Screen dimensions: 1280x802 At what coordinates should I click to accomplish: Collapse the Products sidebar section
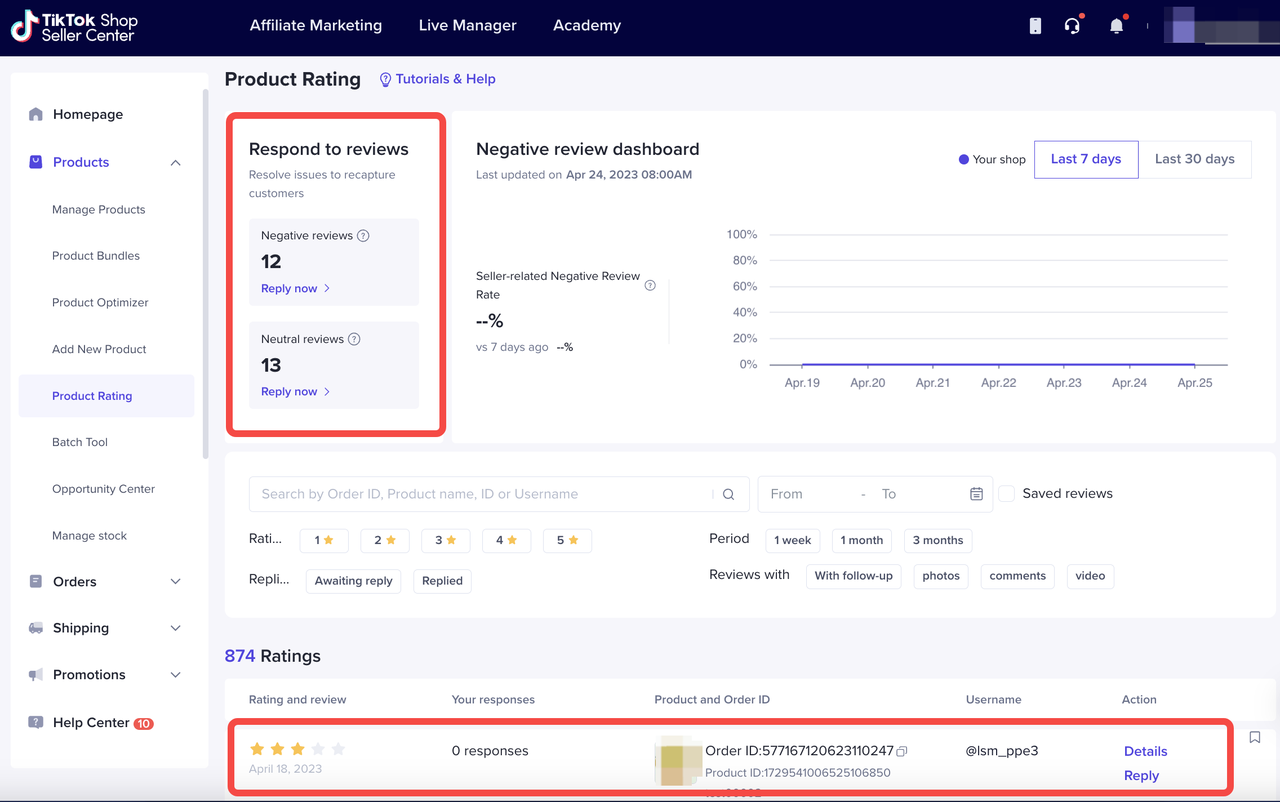pyautogui.click(x=176, y=163)
